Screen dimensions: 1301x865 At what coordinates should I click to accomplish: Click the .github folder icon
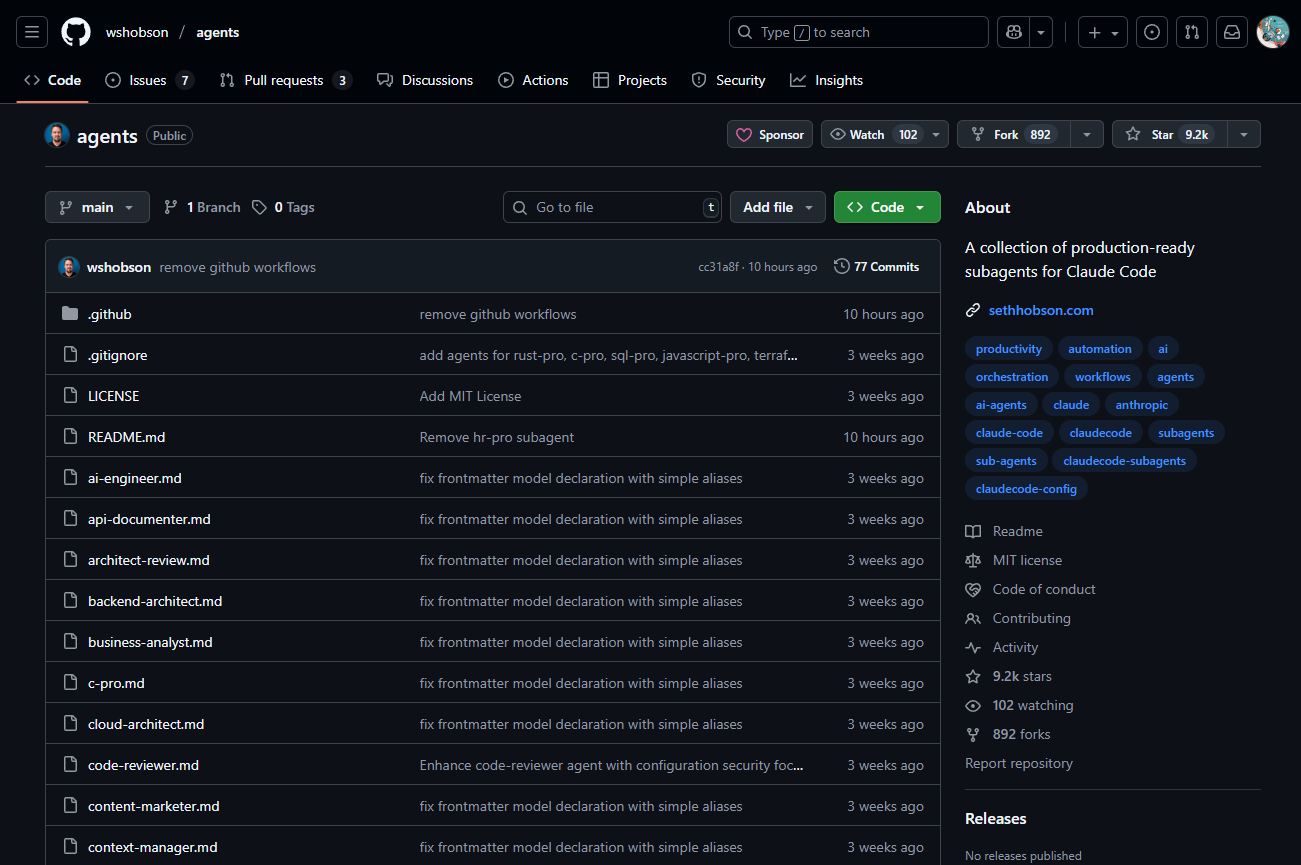tap(70, 314)
